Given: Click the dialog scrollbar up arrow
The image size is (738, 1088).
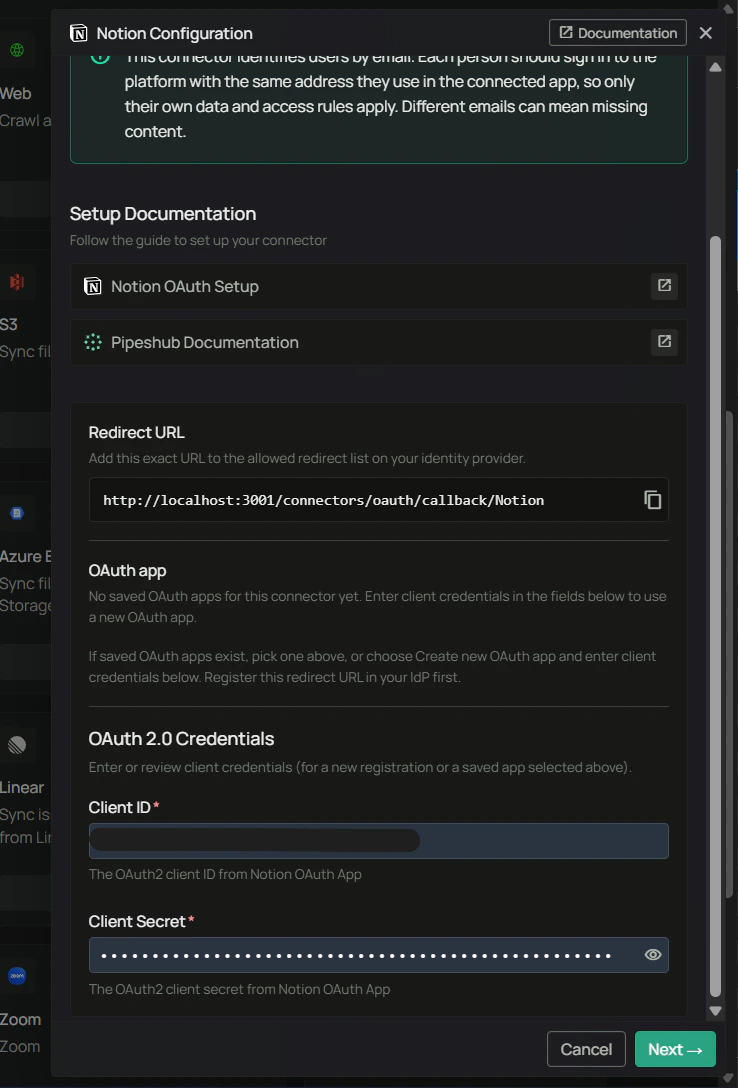Looking at the screenshot, I should pyautogui.click(x=715, y=67).
